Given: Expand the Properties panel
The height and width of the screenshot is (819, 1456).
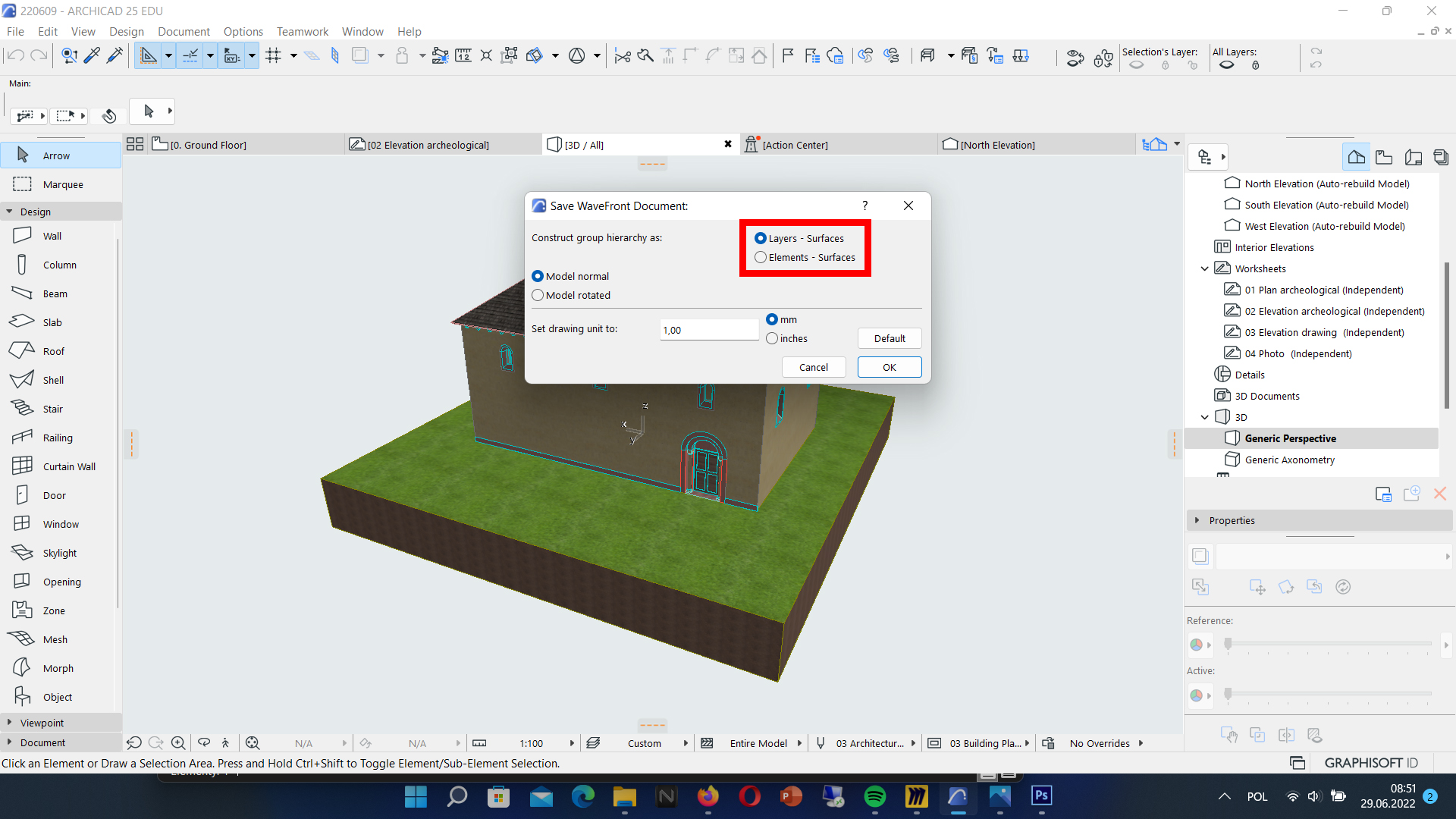Looking at the screenshot, I should pos(1197,520).
